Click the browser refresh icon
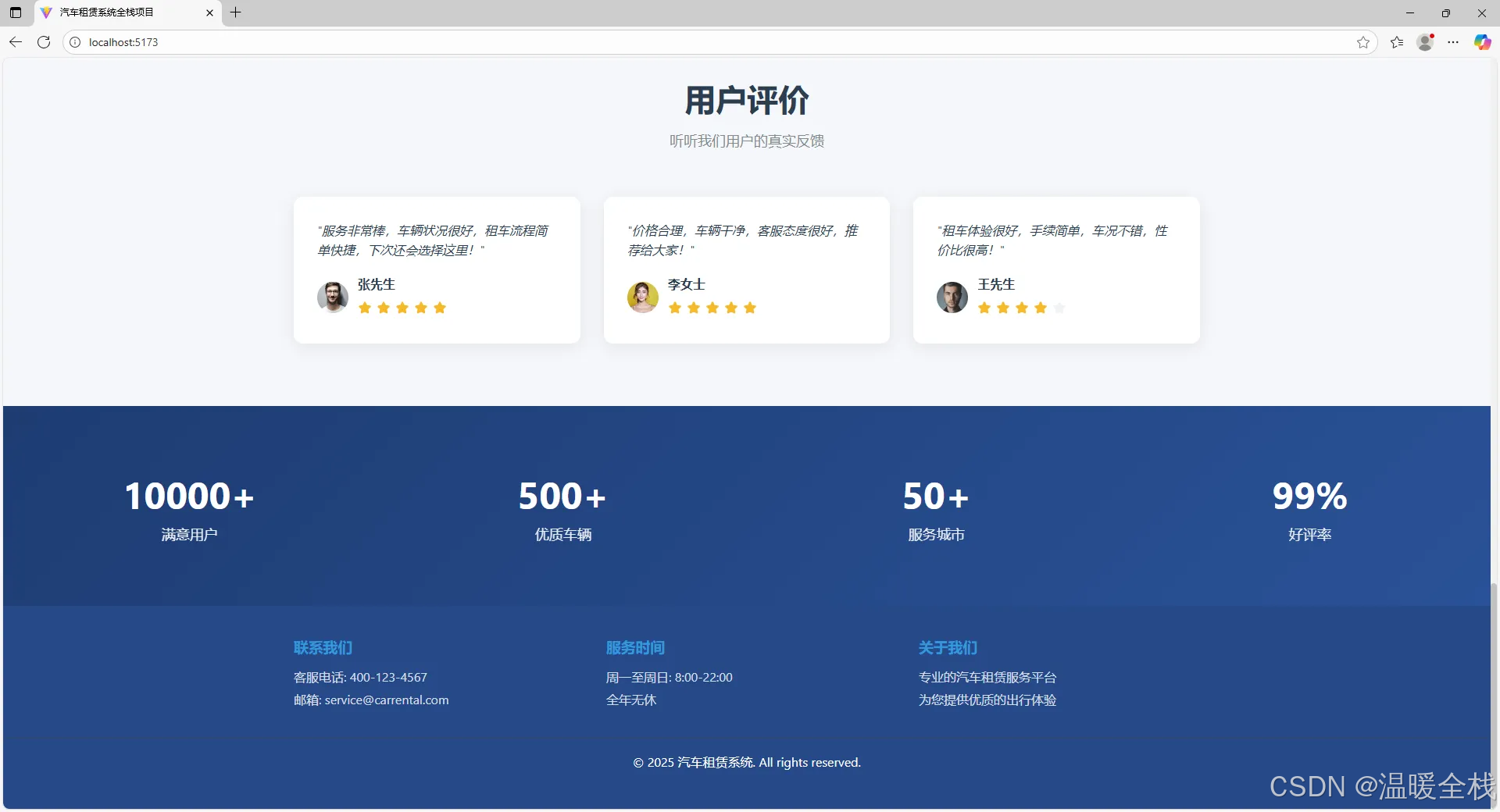 click(x=44, y=42)
